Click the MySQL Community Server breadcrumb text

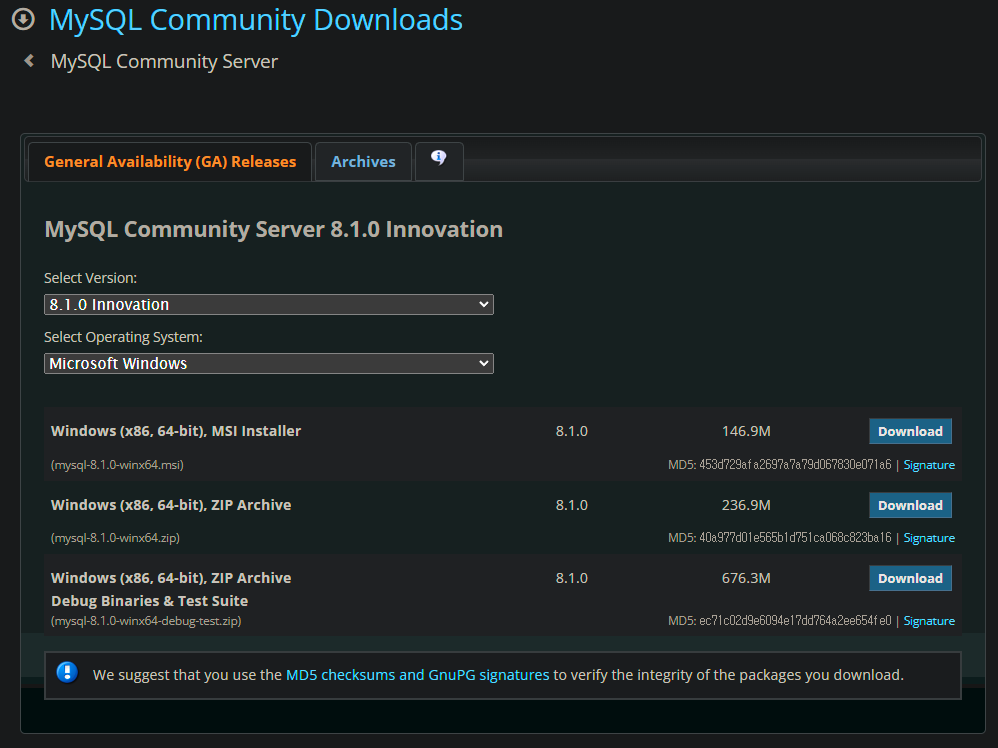point(164,61)
